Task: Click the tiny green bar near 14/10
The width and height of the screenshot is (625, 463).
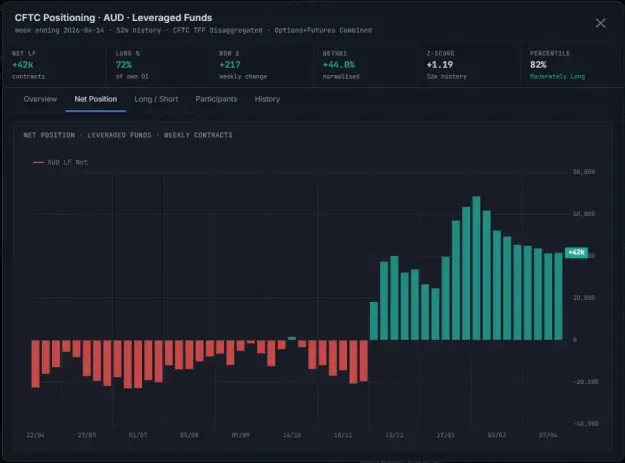Action: click(292, 338)
